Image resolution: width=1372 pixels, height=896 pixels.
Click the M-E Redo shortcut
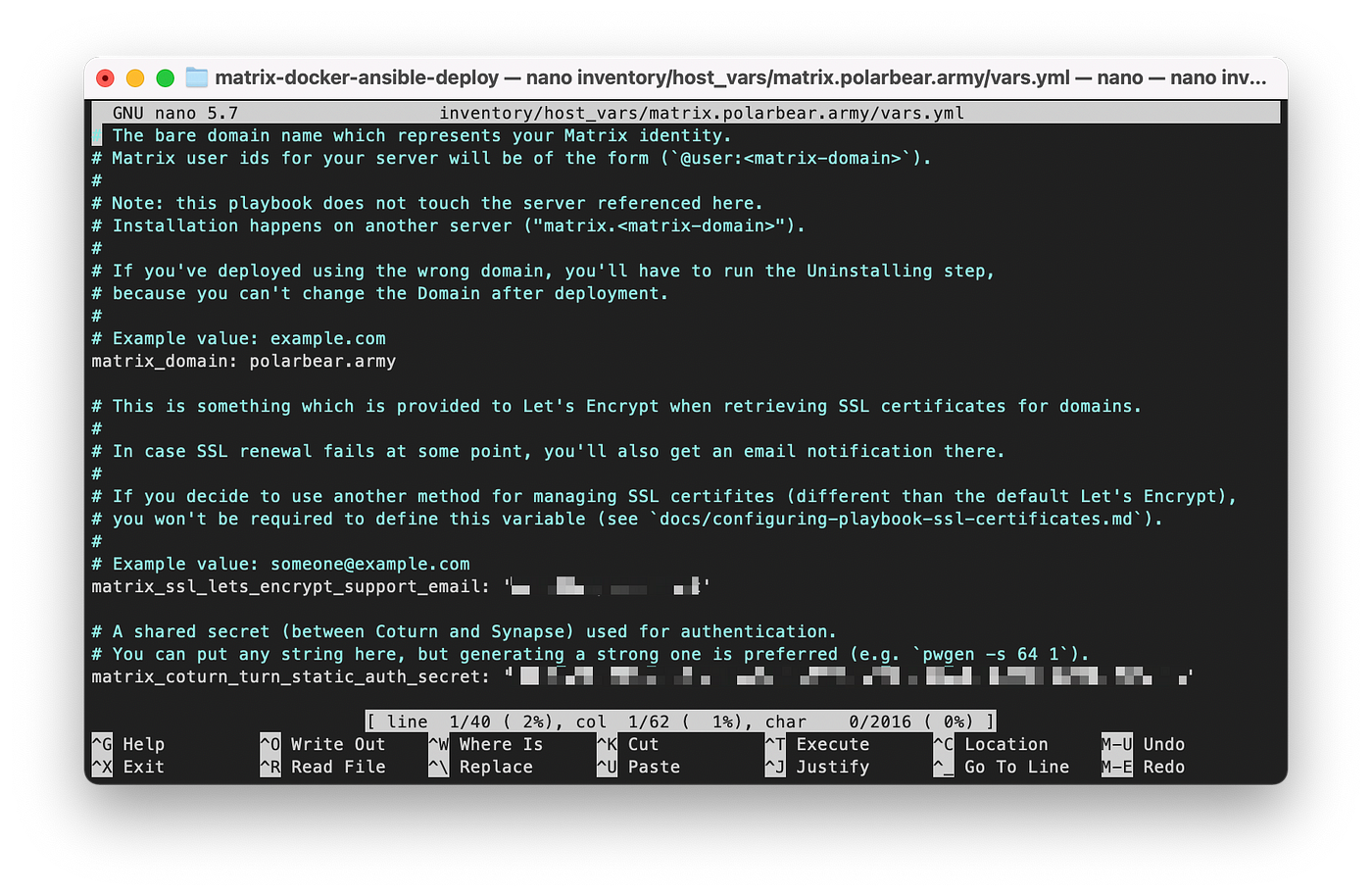pos(1144,767)
